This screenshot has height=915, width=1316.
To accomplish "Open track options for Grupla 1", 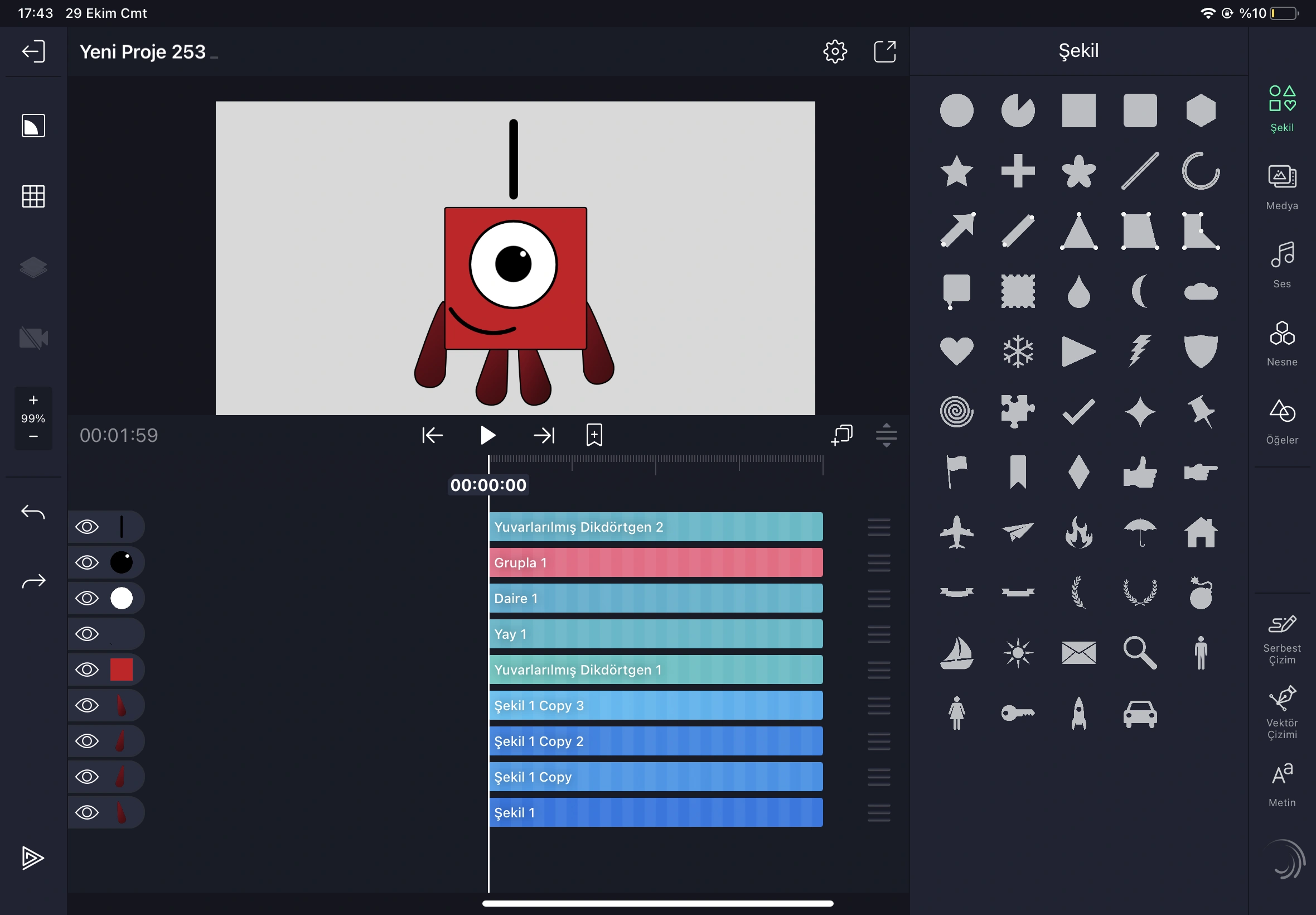I will point(878,562).
